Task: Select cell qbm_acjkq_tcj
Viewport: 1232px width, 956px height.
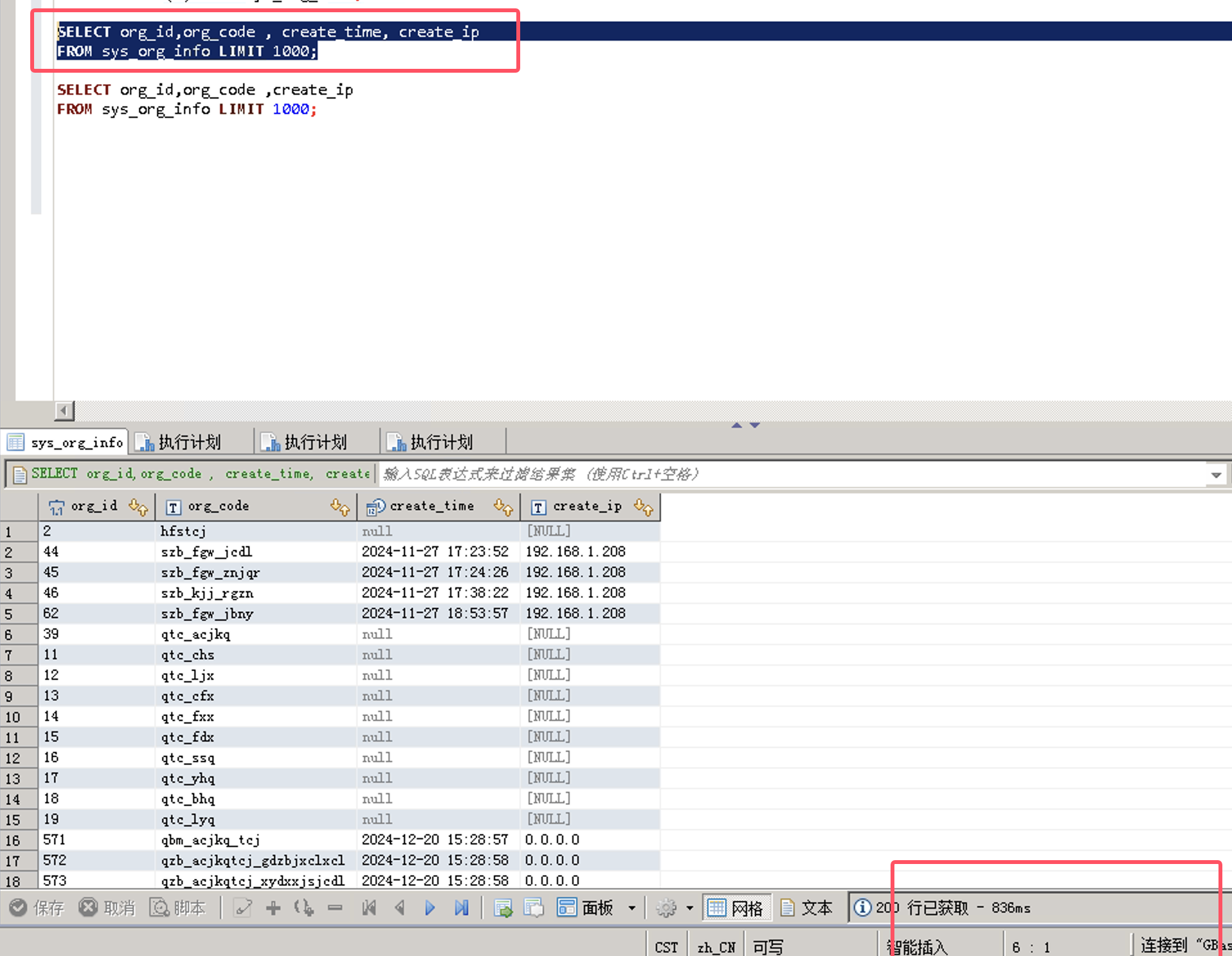Action: 256,840
